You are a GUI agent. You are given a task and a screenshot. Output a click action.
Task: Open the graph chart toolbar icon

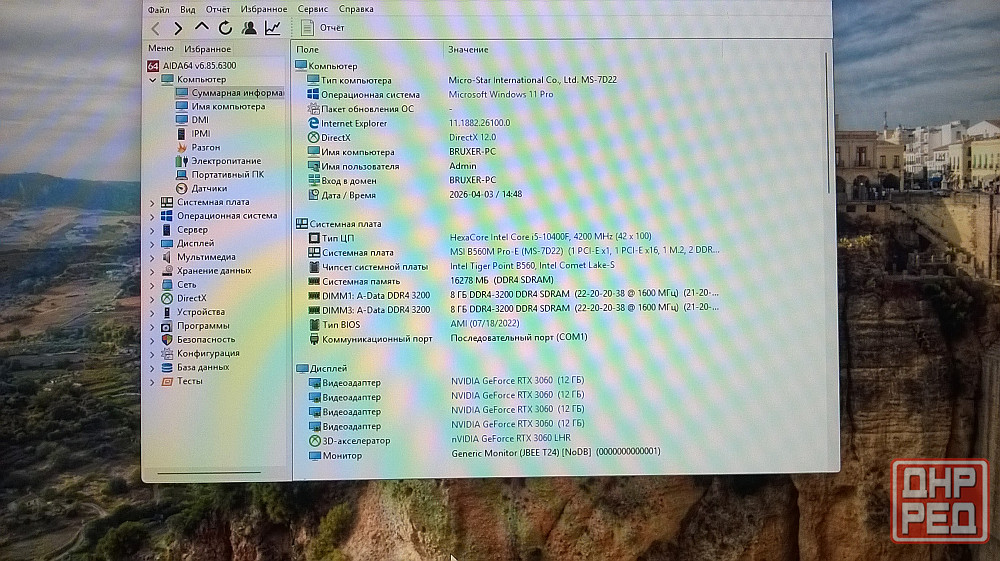pyautogui.click(x=272, y=28)
